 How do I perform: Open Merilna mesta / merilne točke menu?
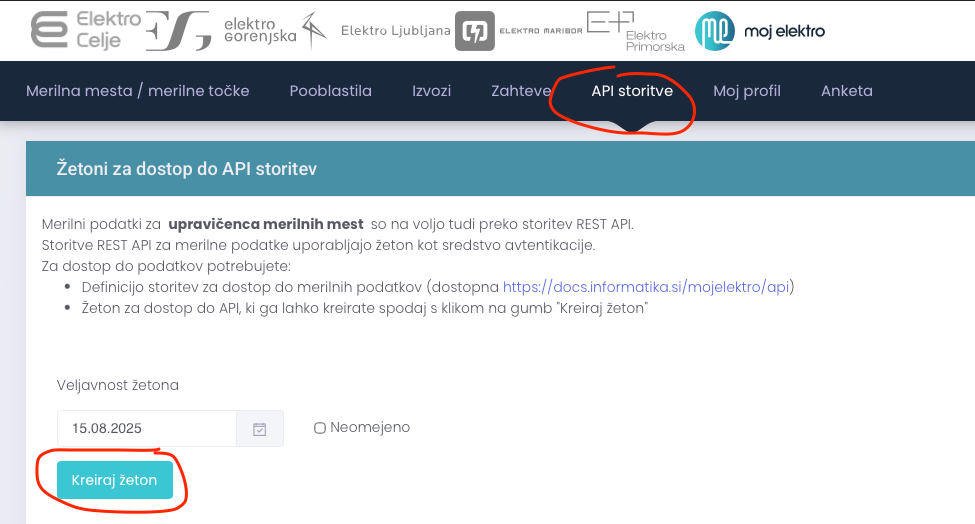(137, 91)
